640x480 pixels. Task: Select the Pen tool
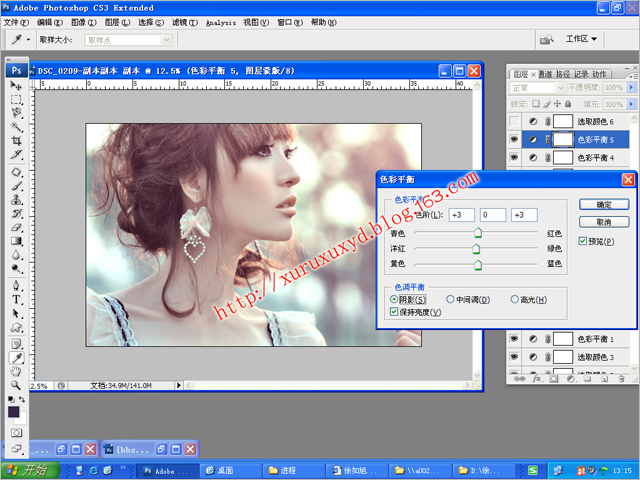tap(16, 285)
